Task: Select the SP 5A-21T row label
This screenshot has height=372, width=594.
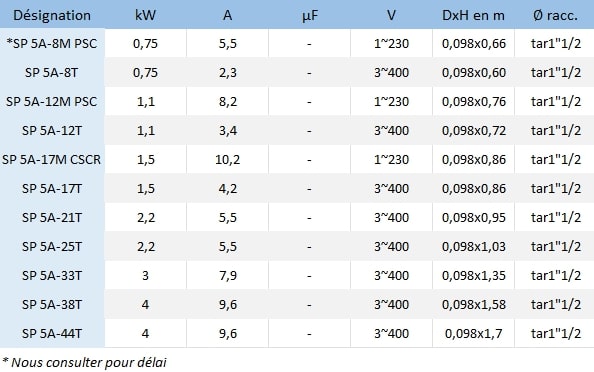Action: pos(52,217)
